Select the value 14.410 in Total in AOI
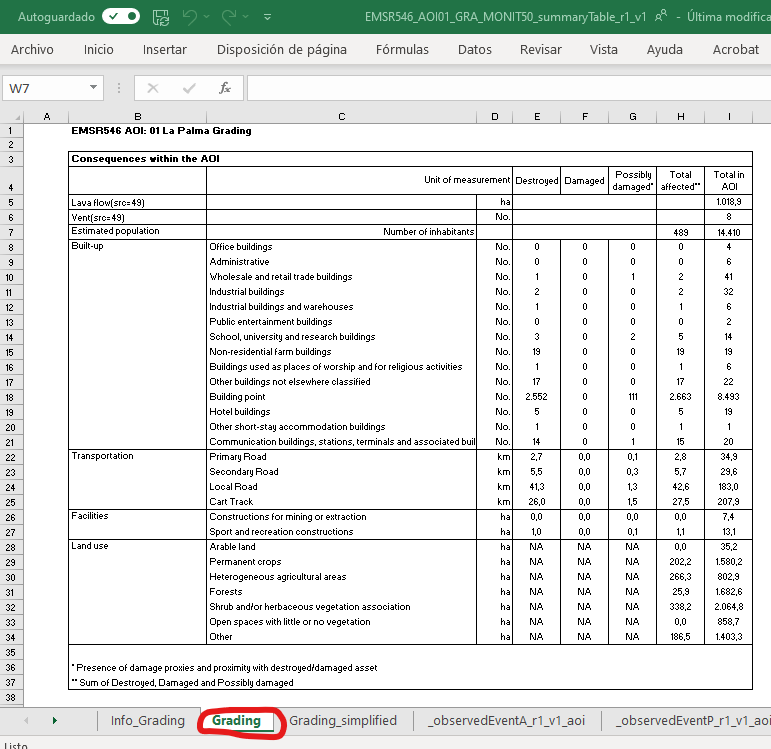The height and width of the screenshot is (749, 771). coord(729,232)
